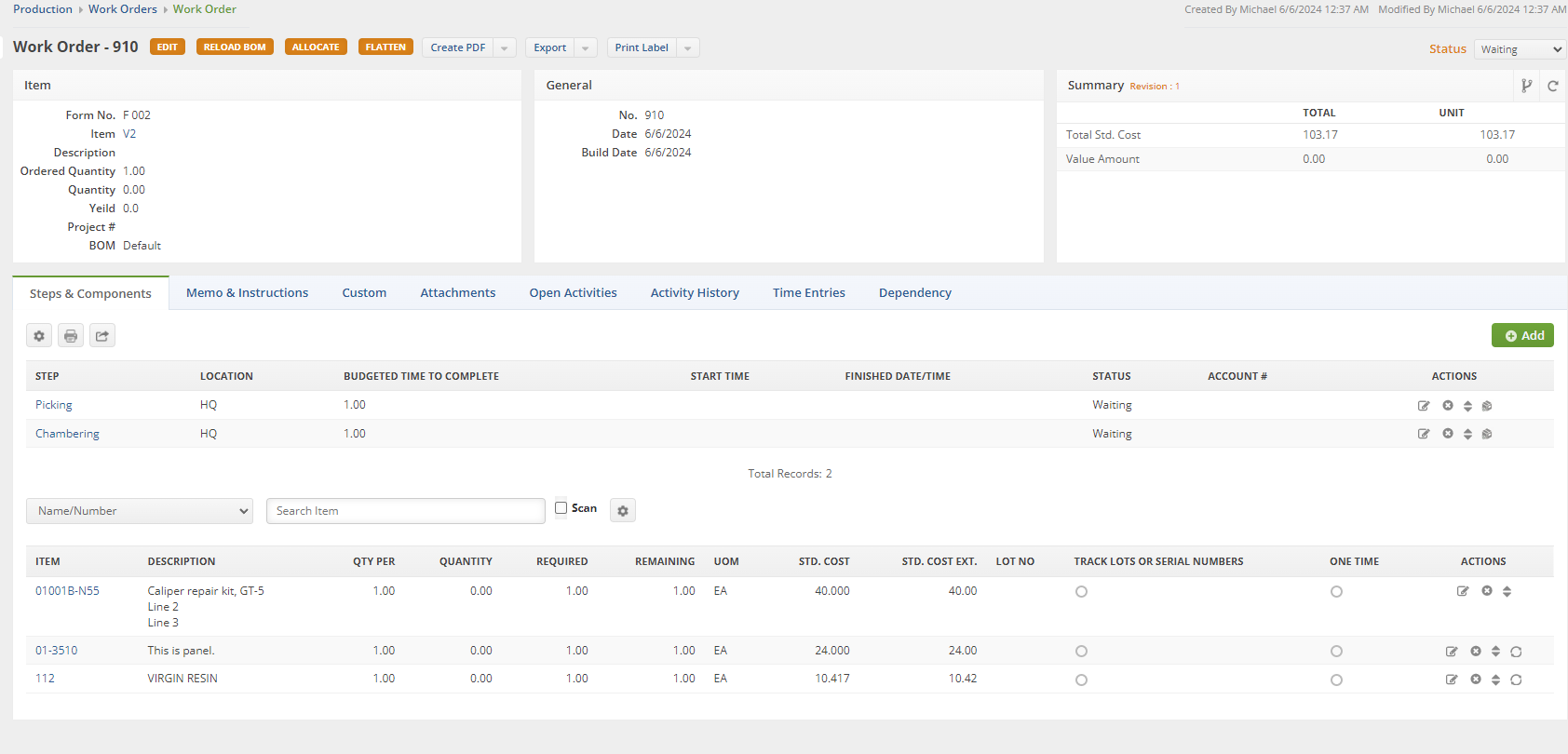
Task: Open the Time Entries tab
Action: click(809, 293)
